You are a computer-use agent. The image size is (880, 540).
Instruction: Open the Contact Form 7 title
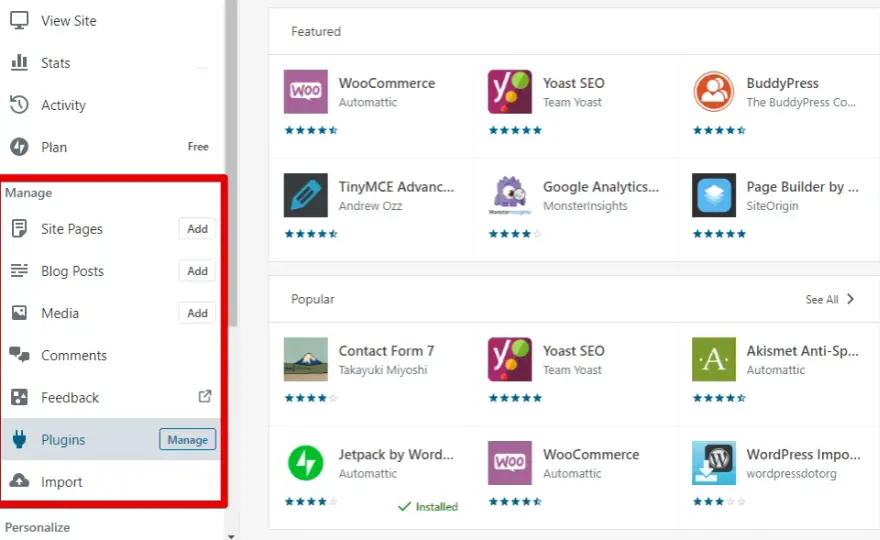pyautogui.click(x=387, y=351)
